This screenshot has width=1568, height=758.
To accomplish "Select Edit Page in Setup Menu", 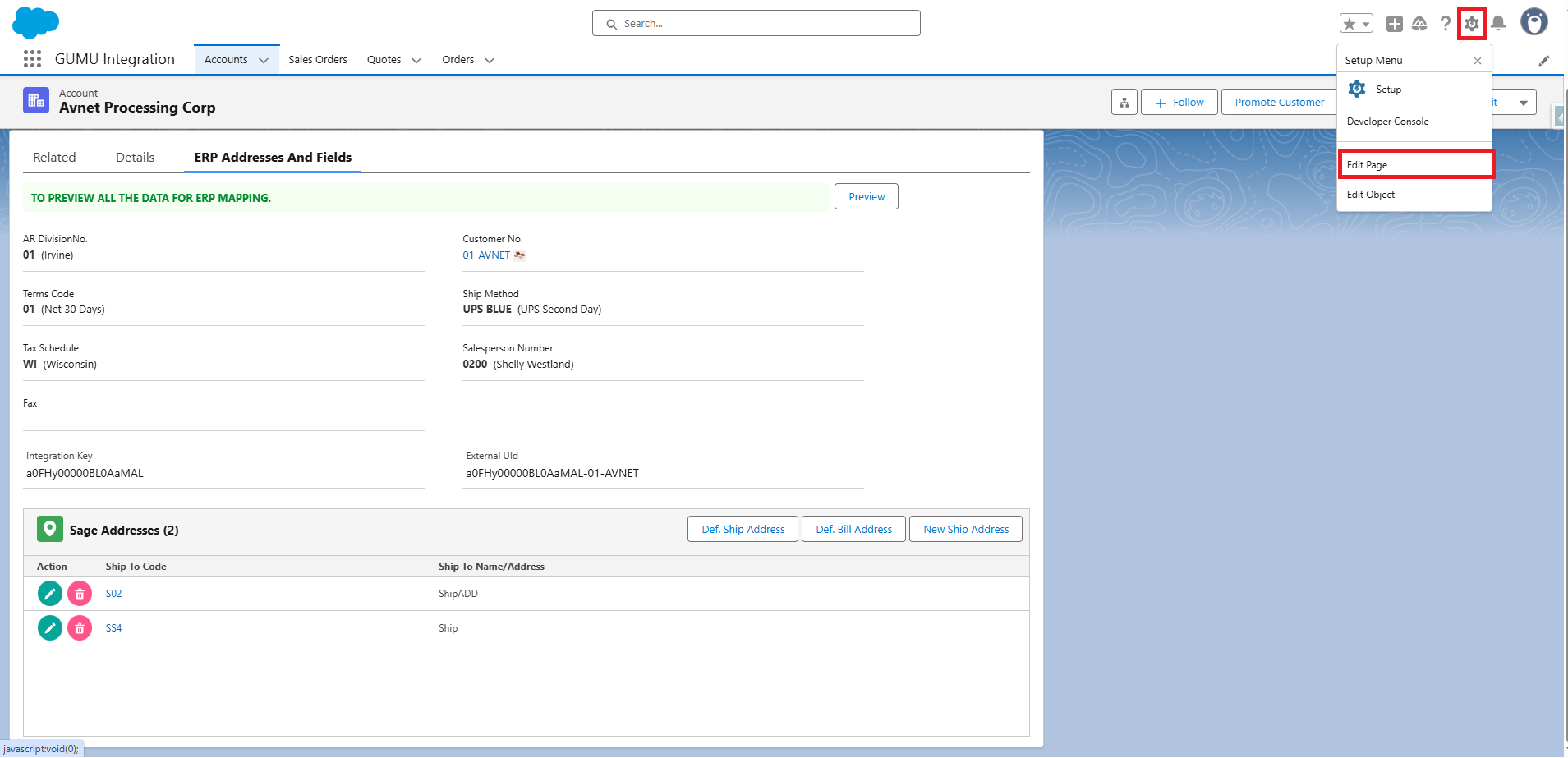I will pyautogui.click(x=1415, y=164).
